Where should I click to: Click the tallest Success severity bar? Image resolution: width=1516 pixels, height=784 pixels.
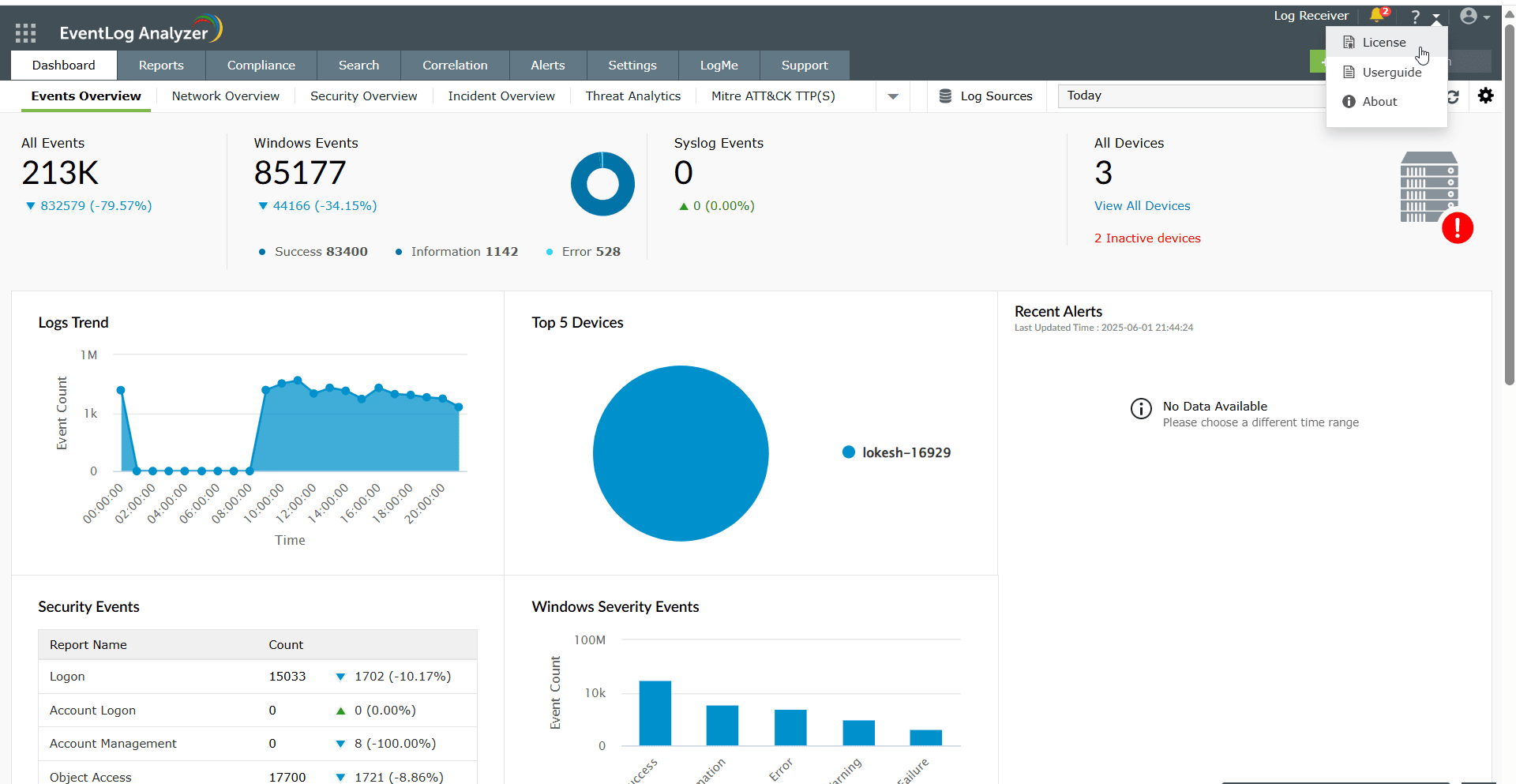point(655,713)
